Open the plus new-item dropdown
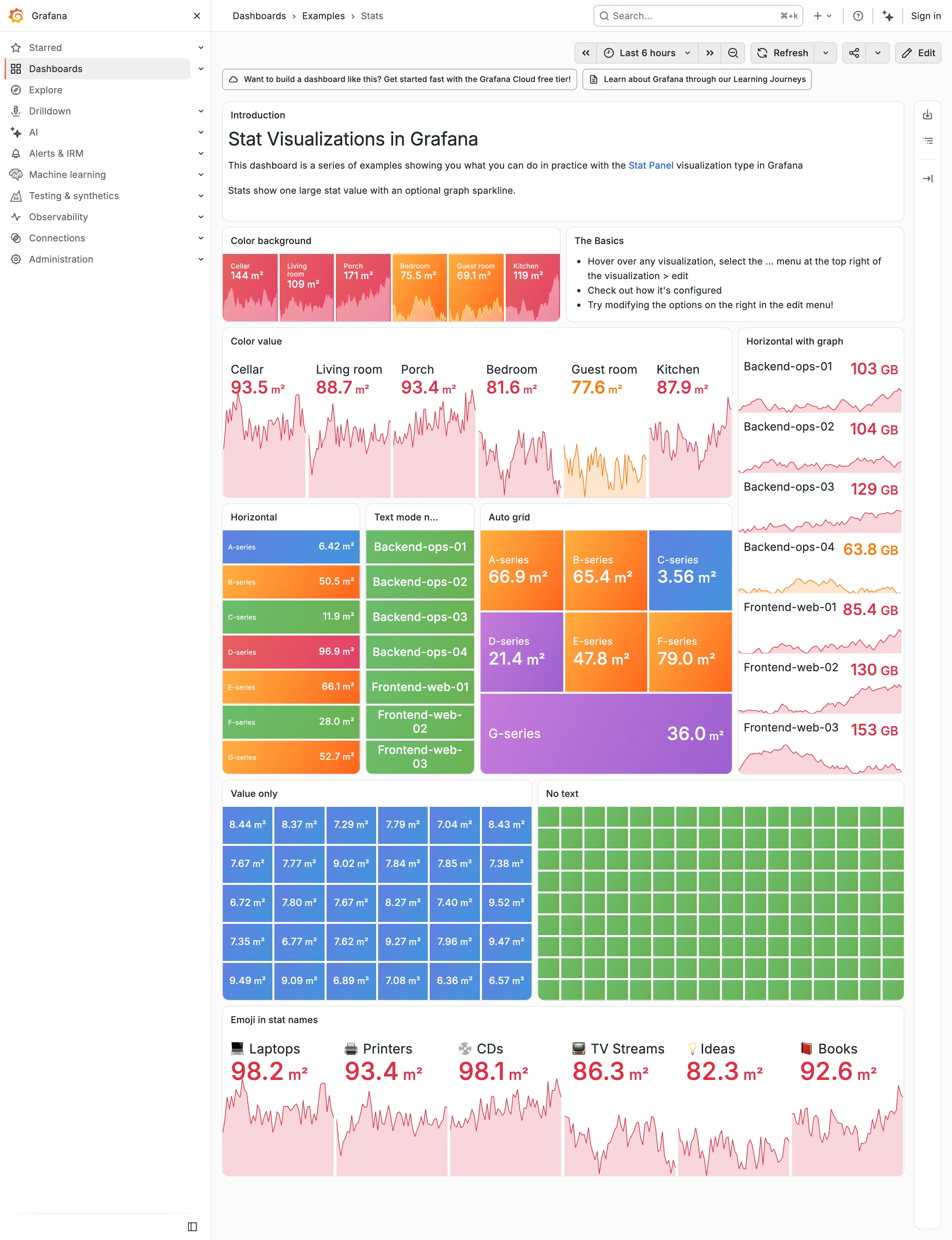This screenshot has width=952, height=1240. pos(823,16)
